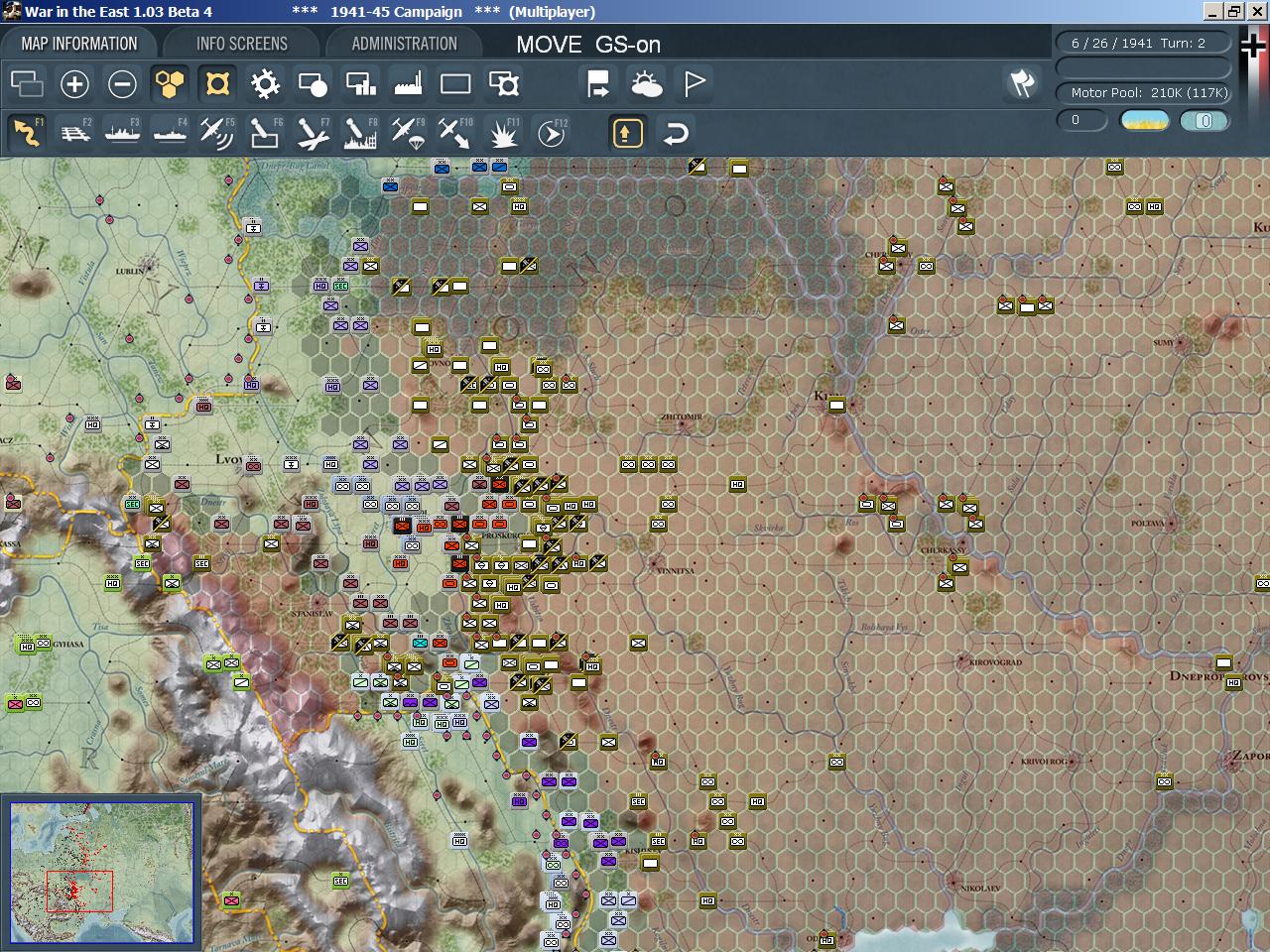The width and height of the screenshot is (1270, 952).
Task: Click the minimap in the lower-left corner
Action: coord(101,872)
